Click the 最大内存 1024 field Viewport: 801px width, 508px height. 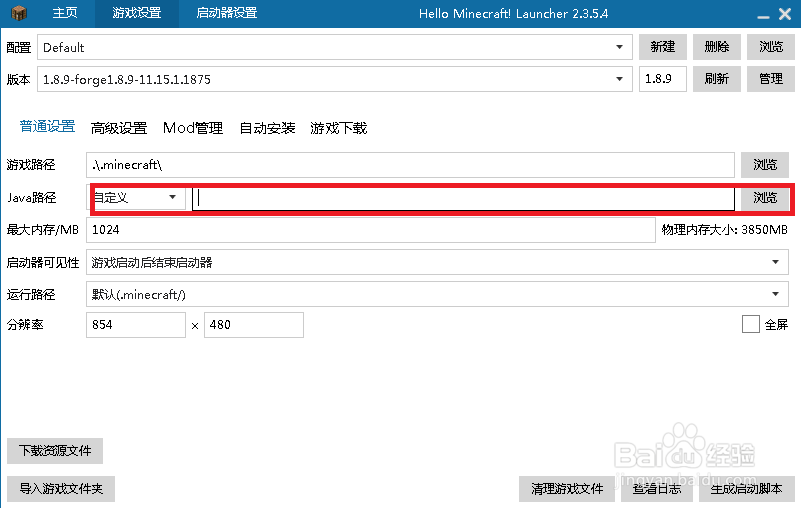[x=371, y=230]
